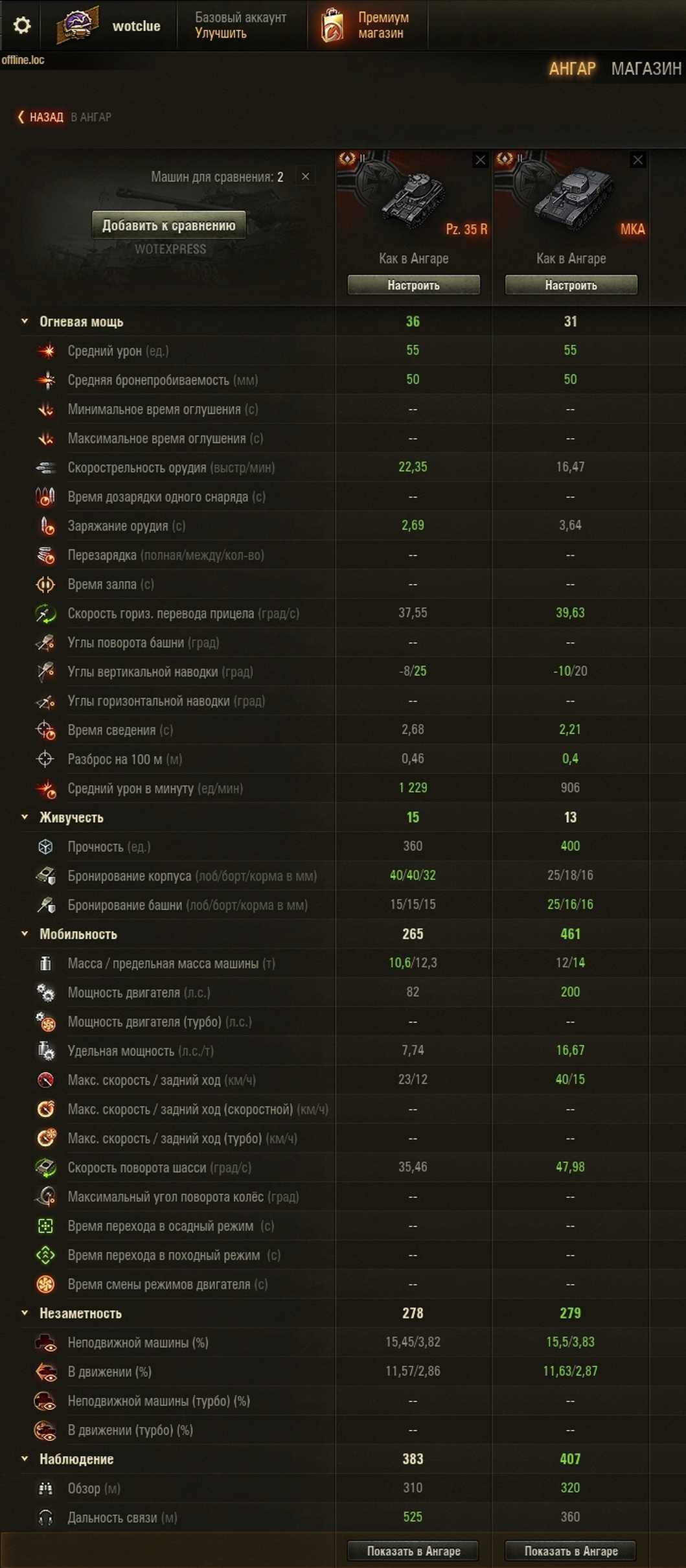Open the settings gear icon

[22, 25]
